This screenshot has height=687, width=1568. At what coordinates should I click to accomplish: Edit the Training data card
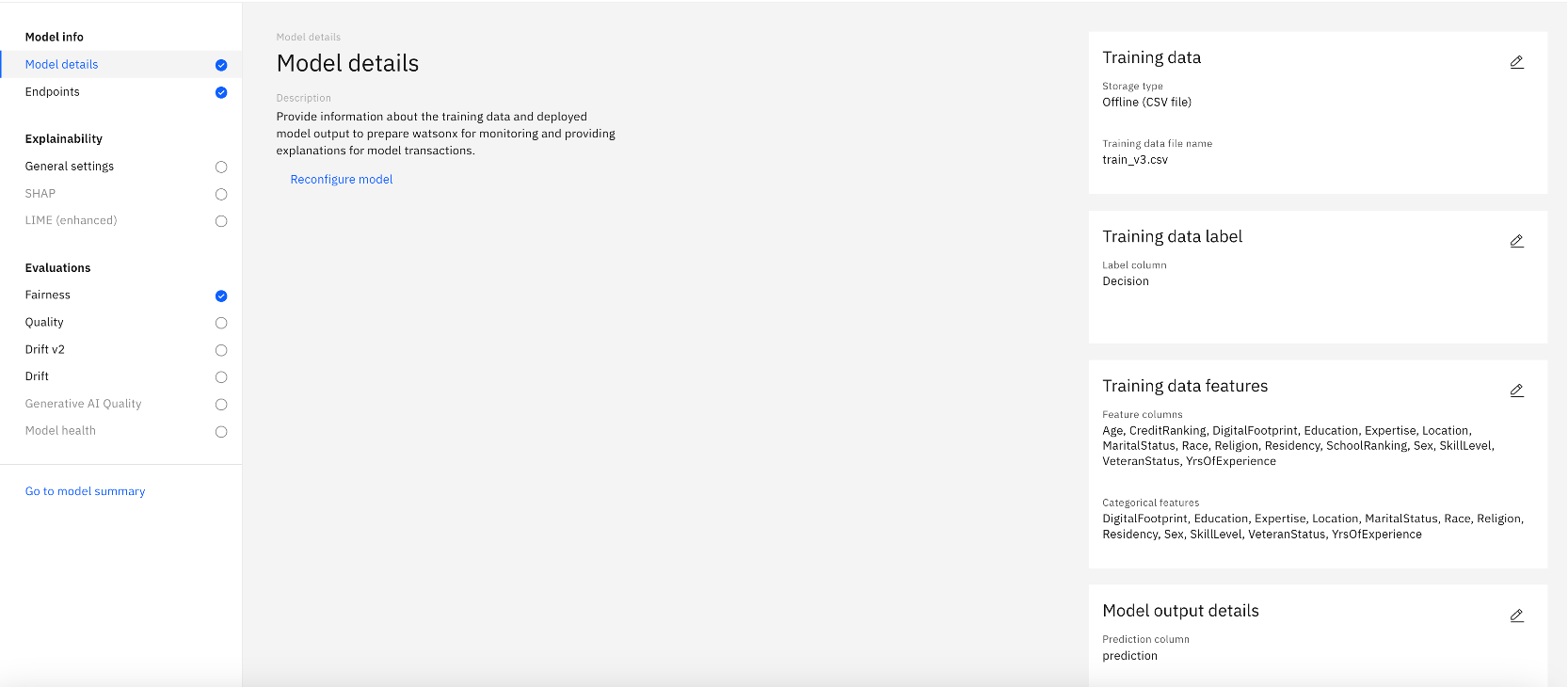[x=1516, y=62]
